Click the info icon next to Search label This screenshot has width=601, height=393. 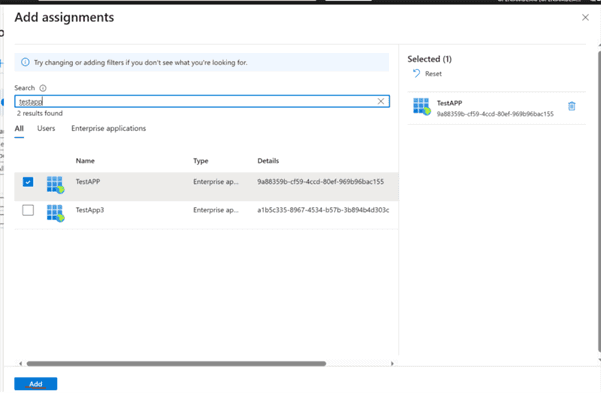coord(43,88)
